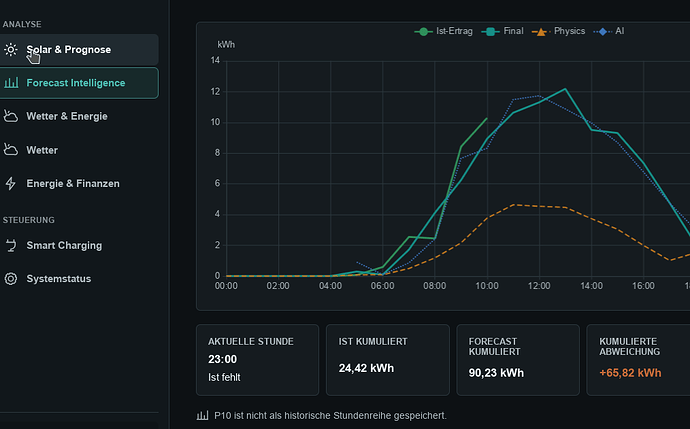
Task: Click the STEUERUNG section heading
Action: coord(29,220)
